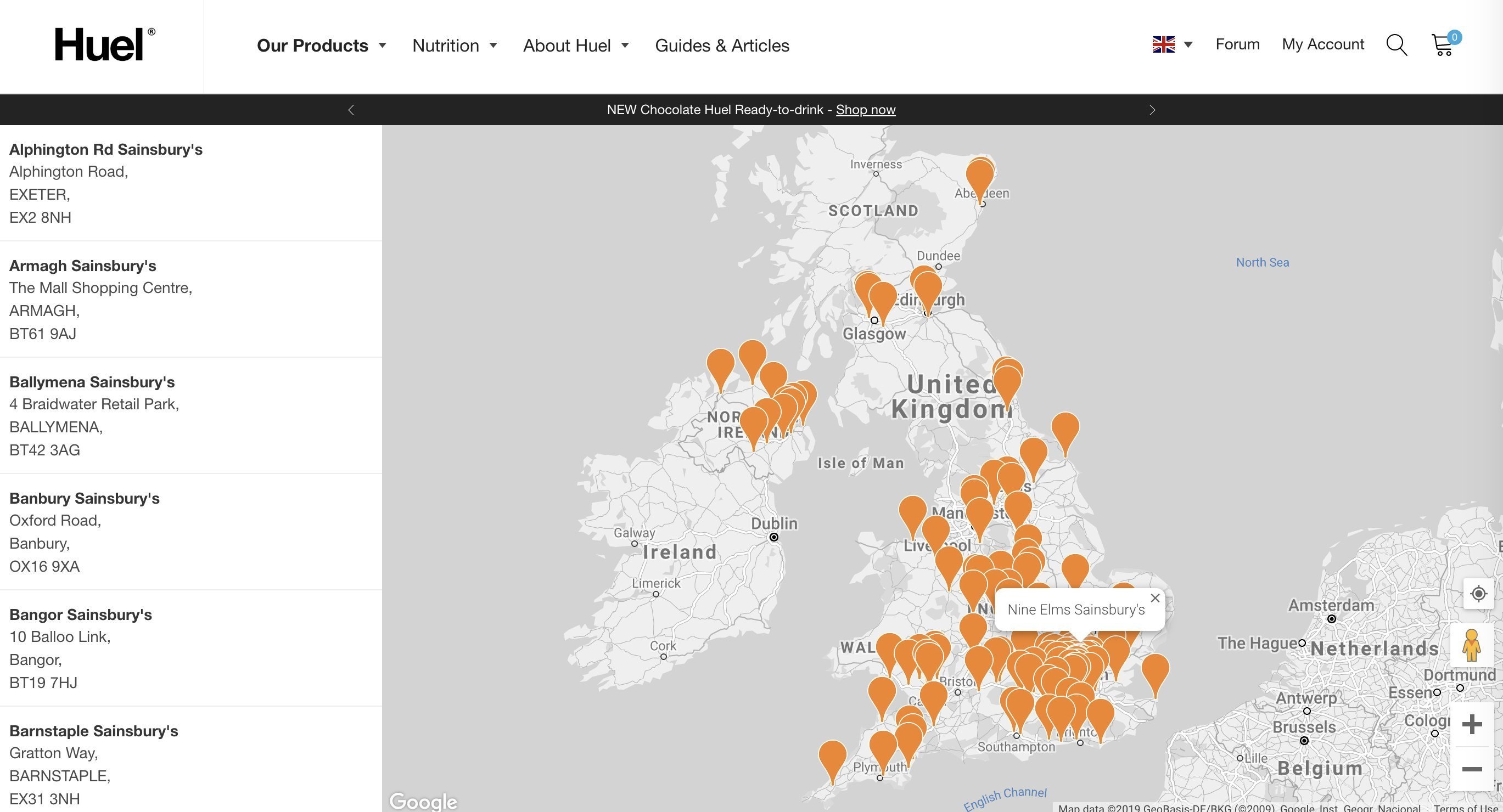
Task: Open the search magnifier icon
Action: pyautogui.click(x=1396, y=45)
